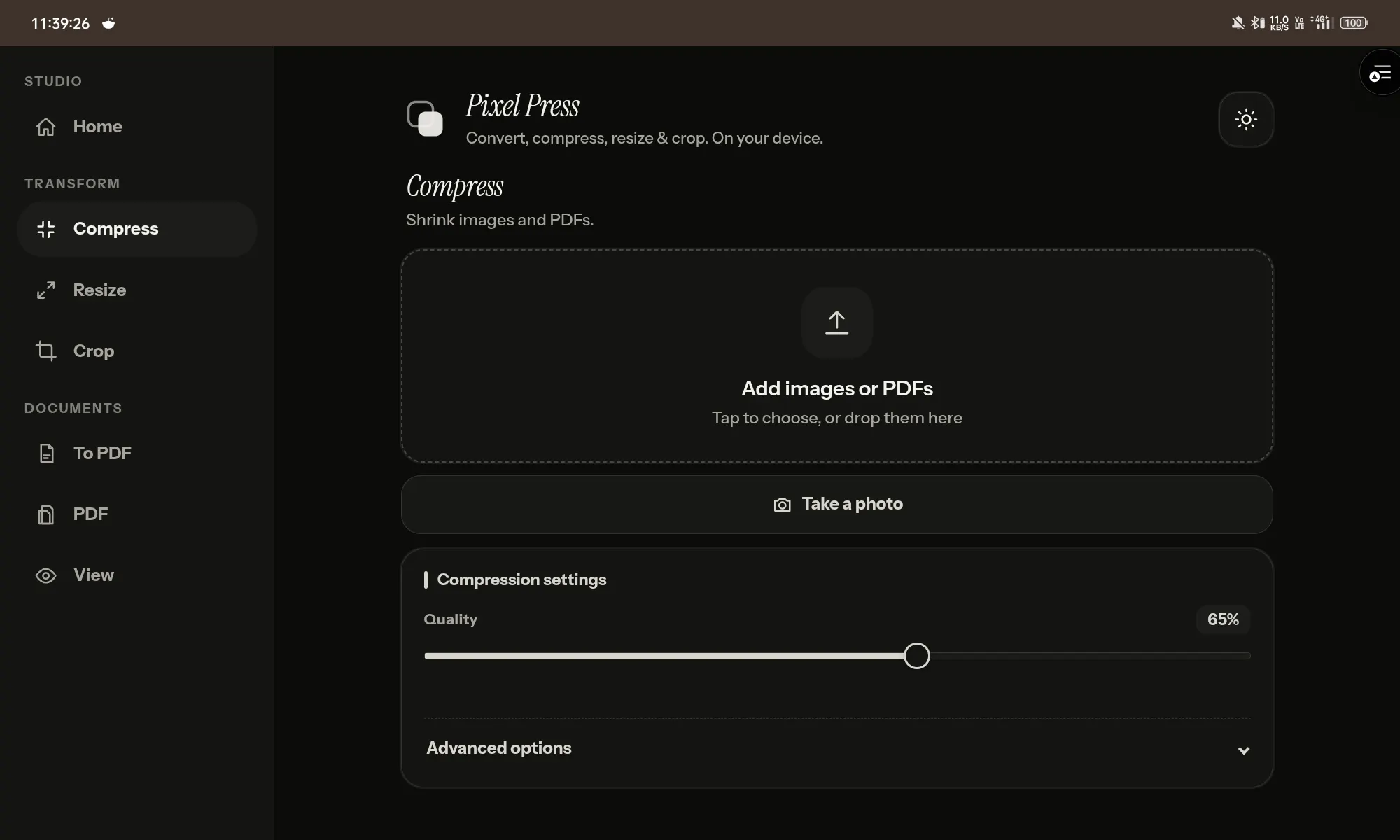Click the Crop tool icon in sidebar
1400x840 pixels.
click(46, 351)
